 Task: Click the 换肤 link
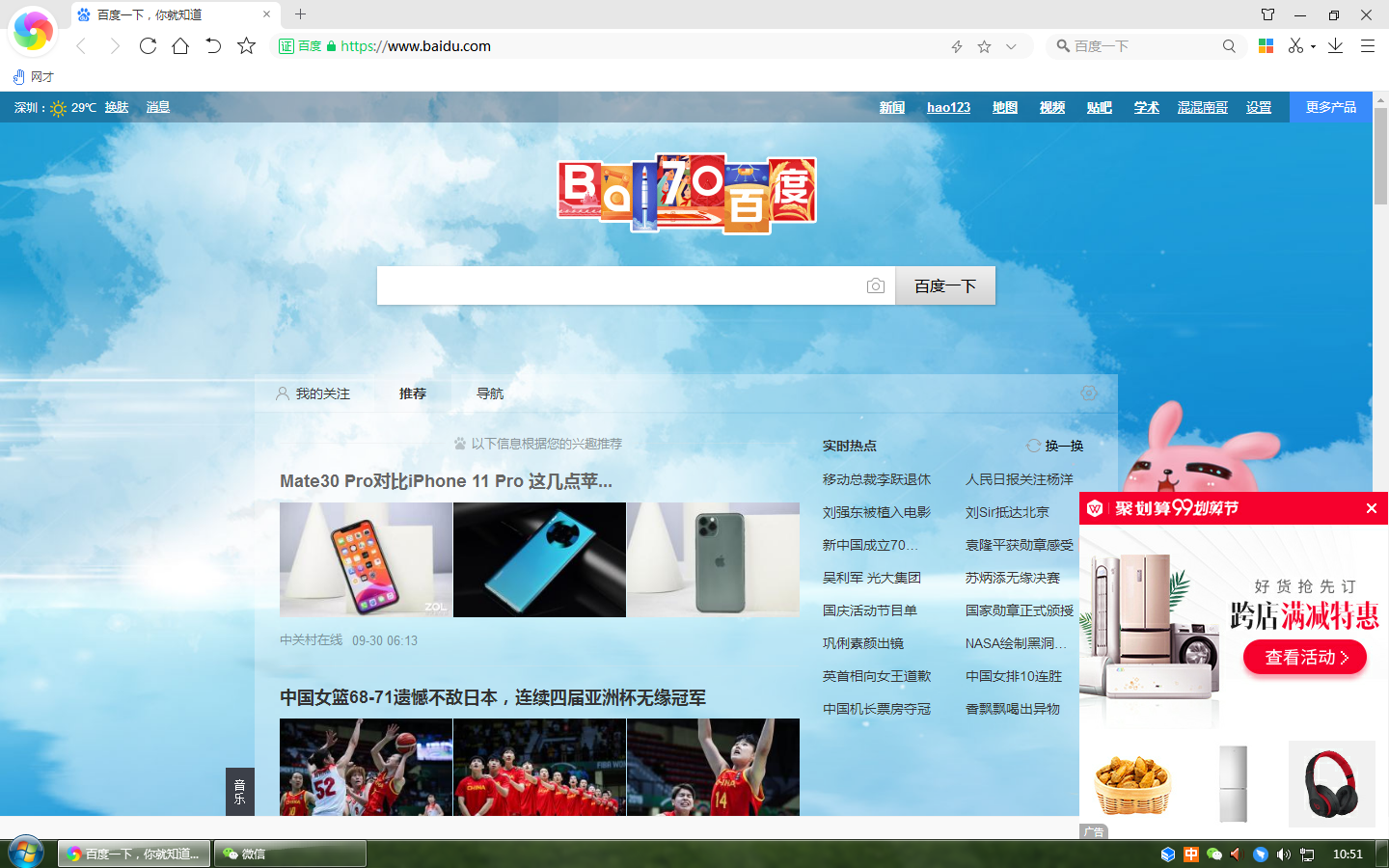click(117, 107)
